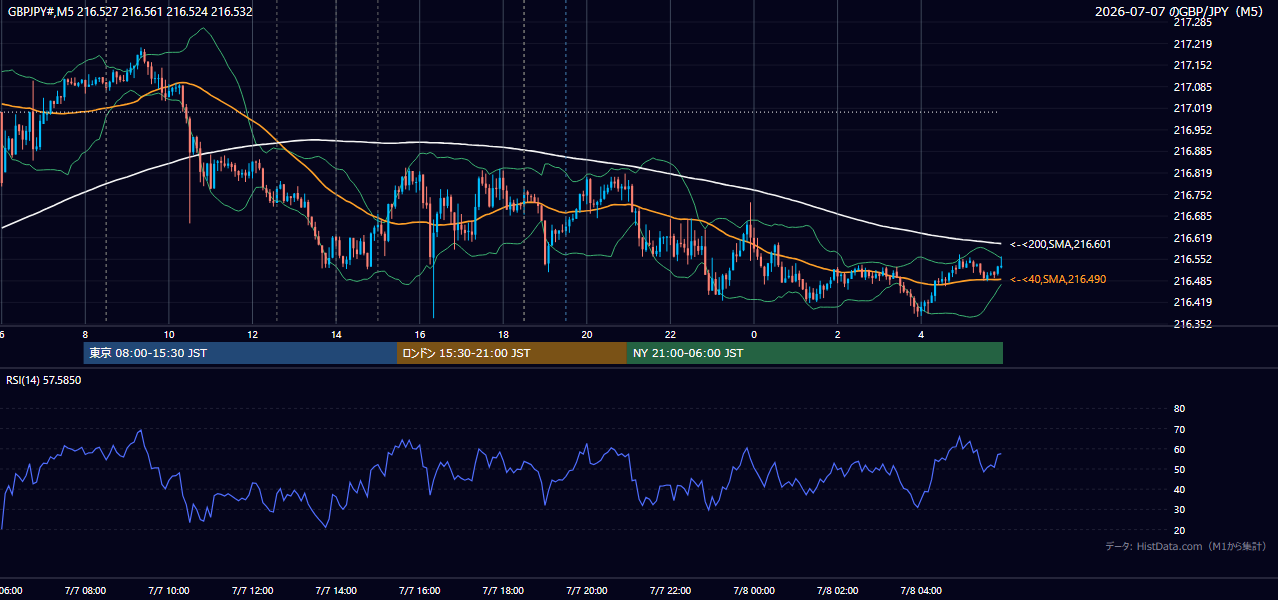Click the 200 SMA 216.601 label
Image resolution: width=1278 pixels, height=600 pixels.
point(1061,244)
